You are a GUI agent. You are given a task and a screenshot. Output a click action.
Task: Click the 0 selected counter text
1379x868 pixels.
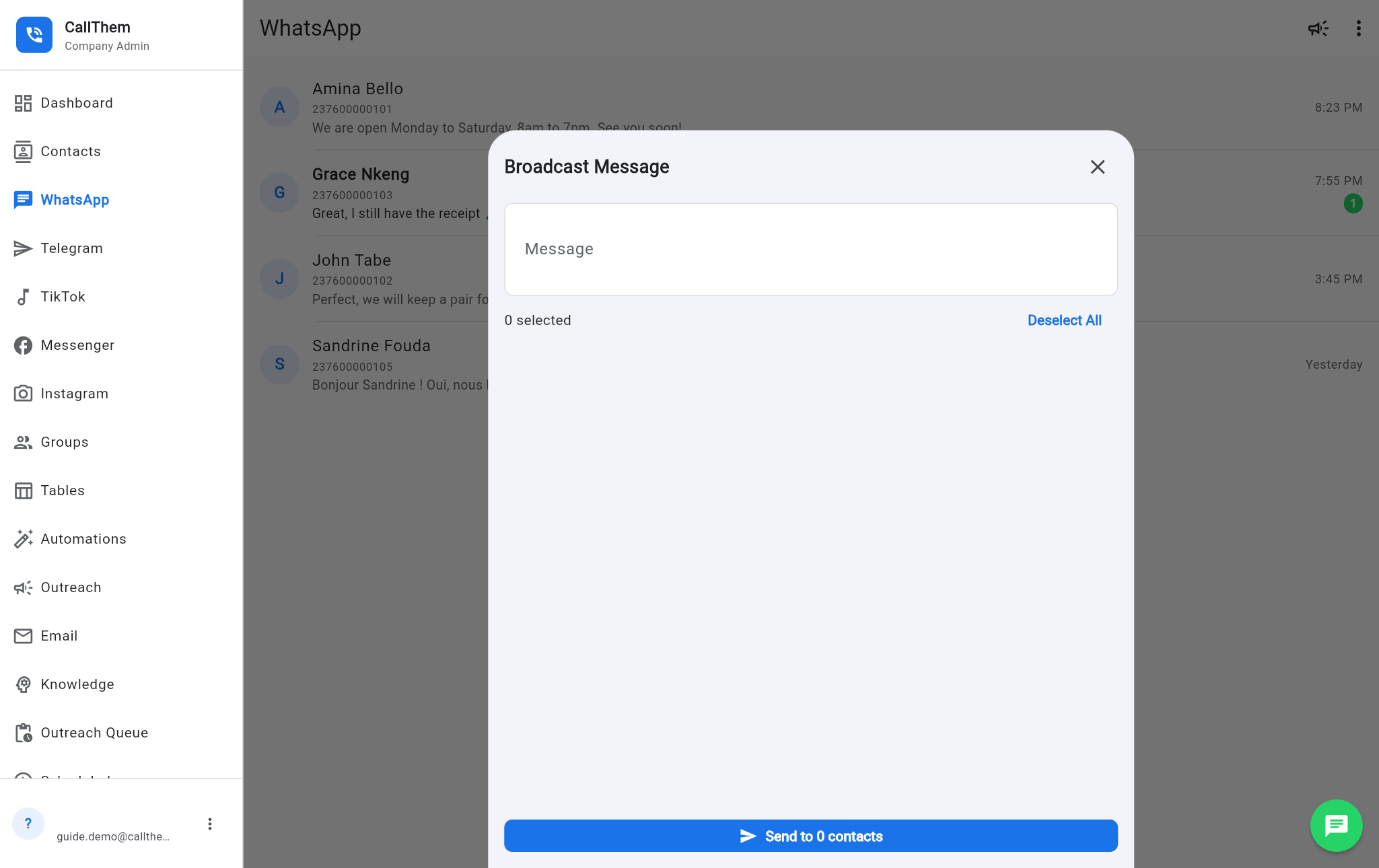(x=538, y=320)
